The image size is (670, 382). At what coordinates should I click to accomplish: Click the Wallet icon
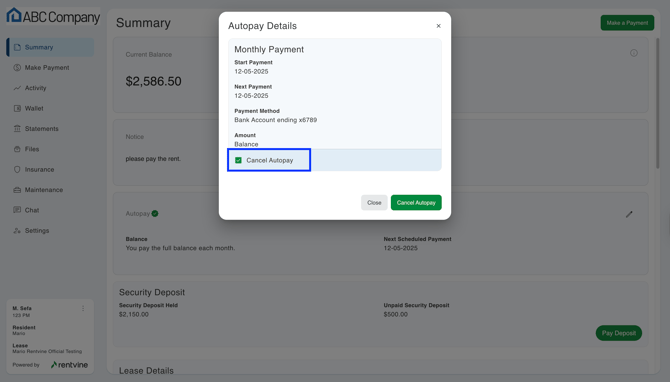click(x=17, y=109)
